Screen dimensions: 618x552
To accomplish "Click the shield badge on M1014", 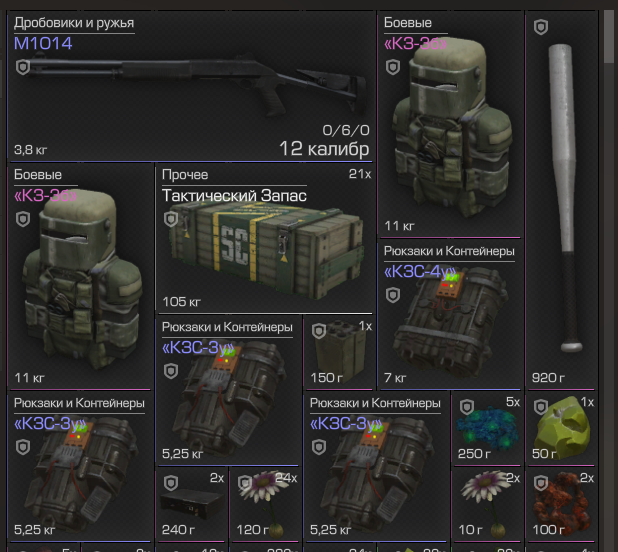I will coord(23,67).
